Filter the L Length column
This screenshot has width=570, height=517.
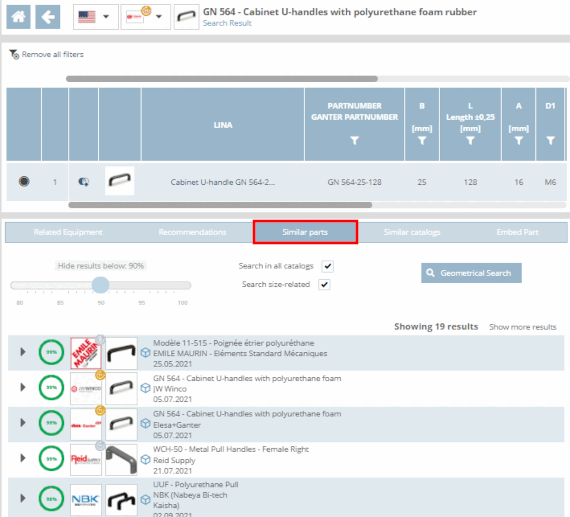[x=470, y=140]
